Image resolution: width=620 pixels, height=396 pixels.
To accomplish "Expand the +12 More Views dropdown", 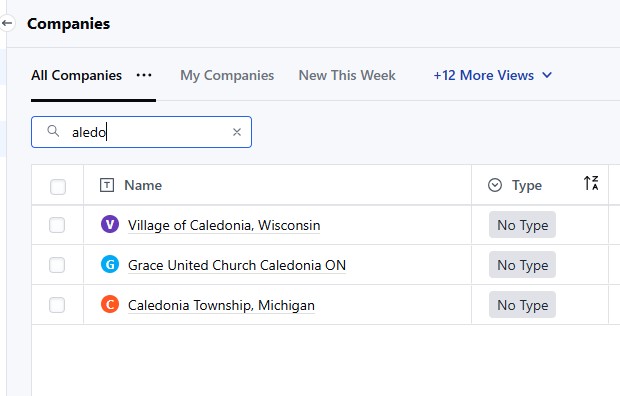I will pyautogui.click(x=492, y=75).
